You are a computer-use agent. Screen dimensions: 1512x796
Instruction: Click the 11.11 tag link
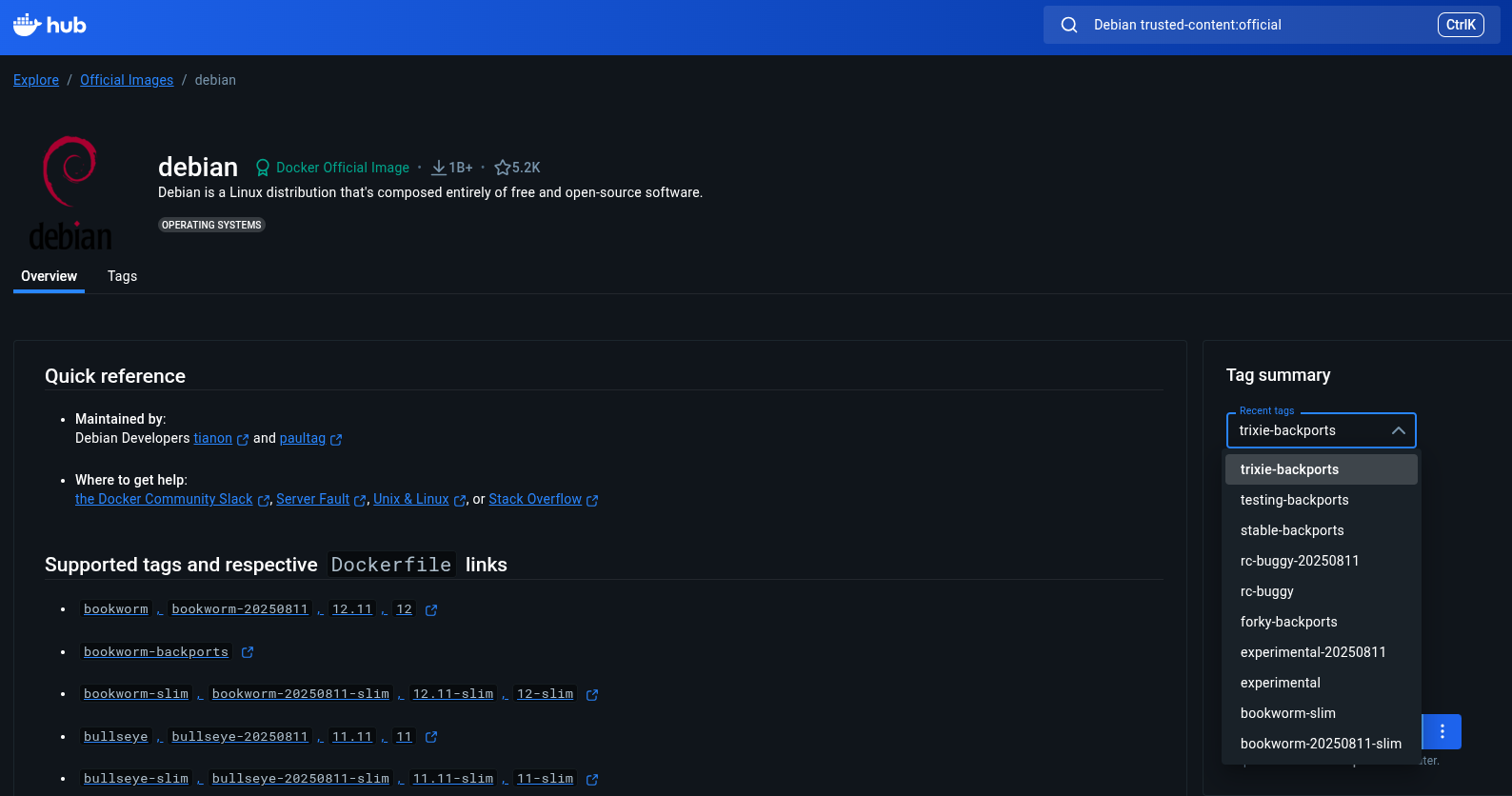point(352,737)
